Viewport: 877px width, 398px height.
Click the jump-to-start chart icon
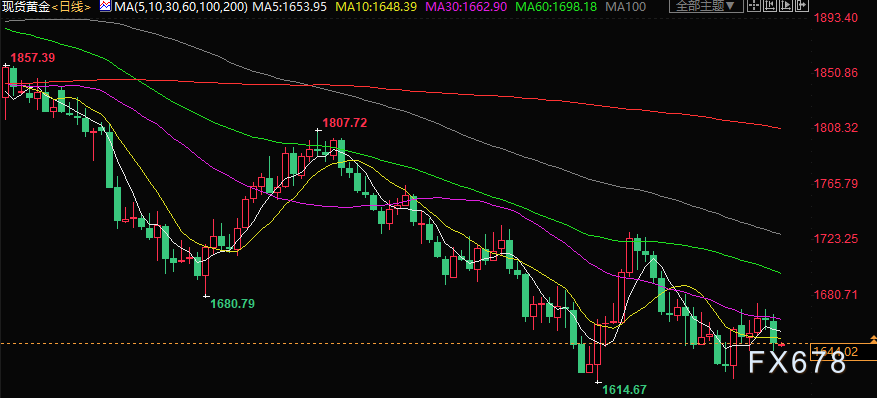[x=770, y=6]
